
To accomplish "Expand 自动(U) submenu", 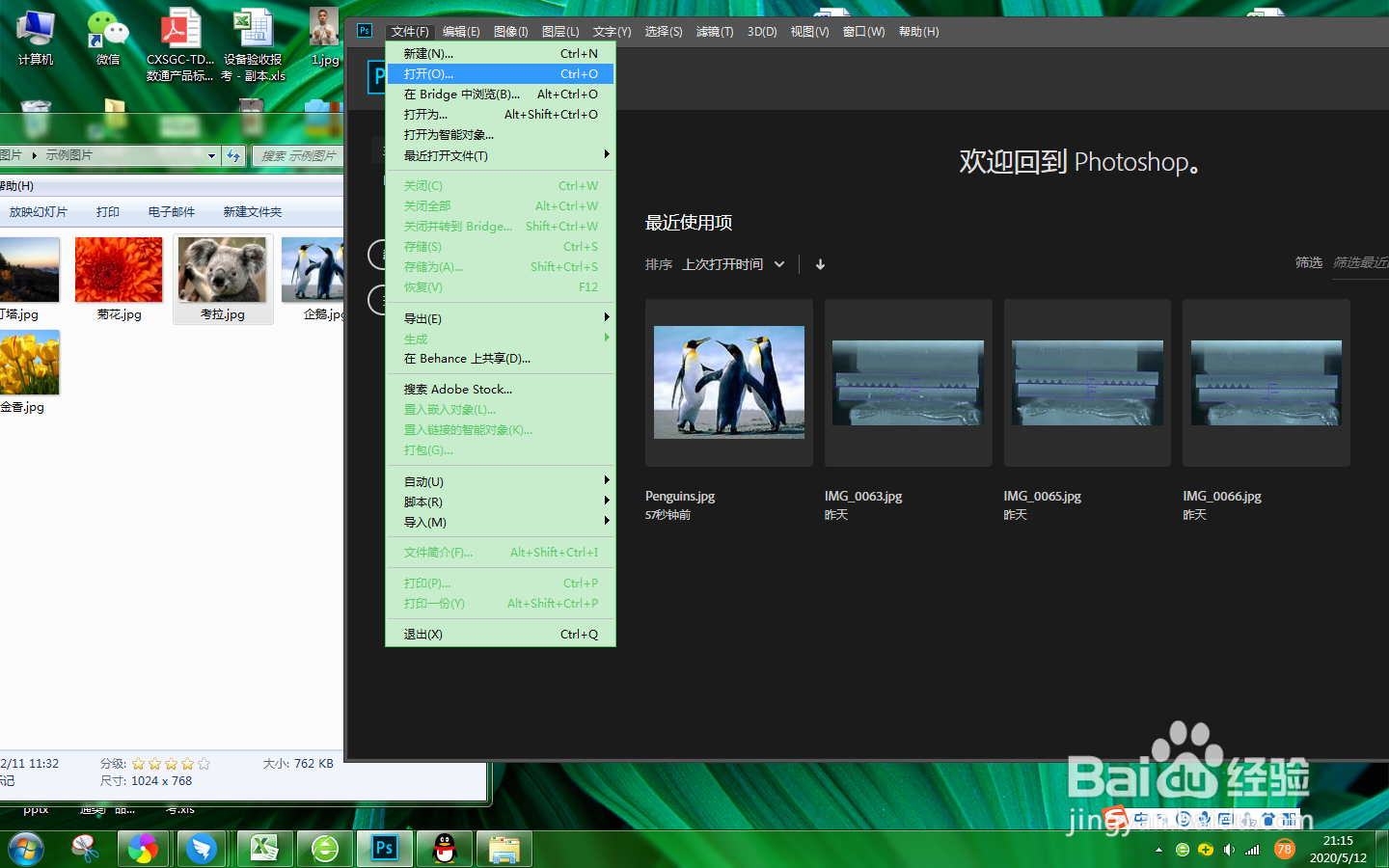I will point(500,481).
